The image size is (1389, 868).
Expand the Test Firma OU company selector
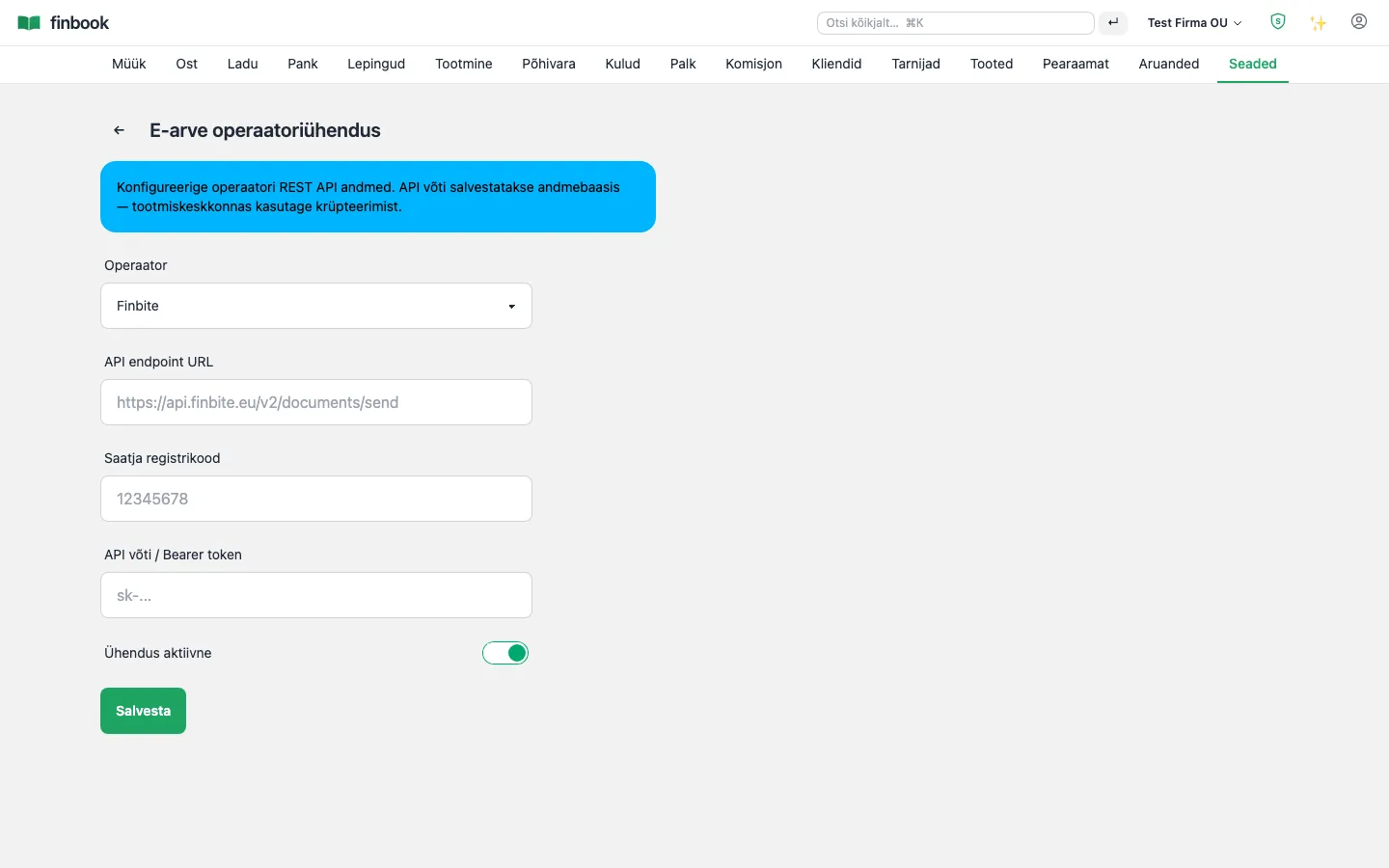1194,23
